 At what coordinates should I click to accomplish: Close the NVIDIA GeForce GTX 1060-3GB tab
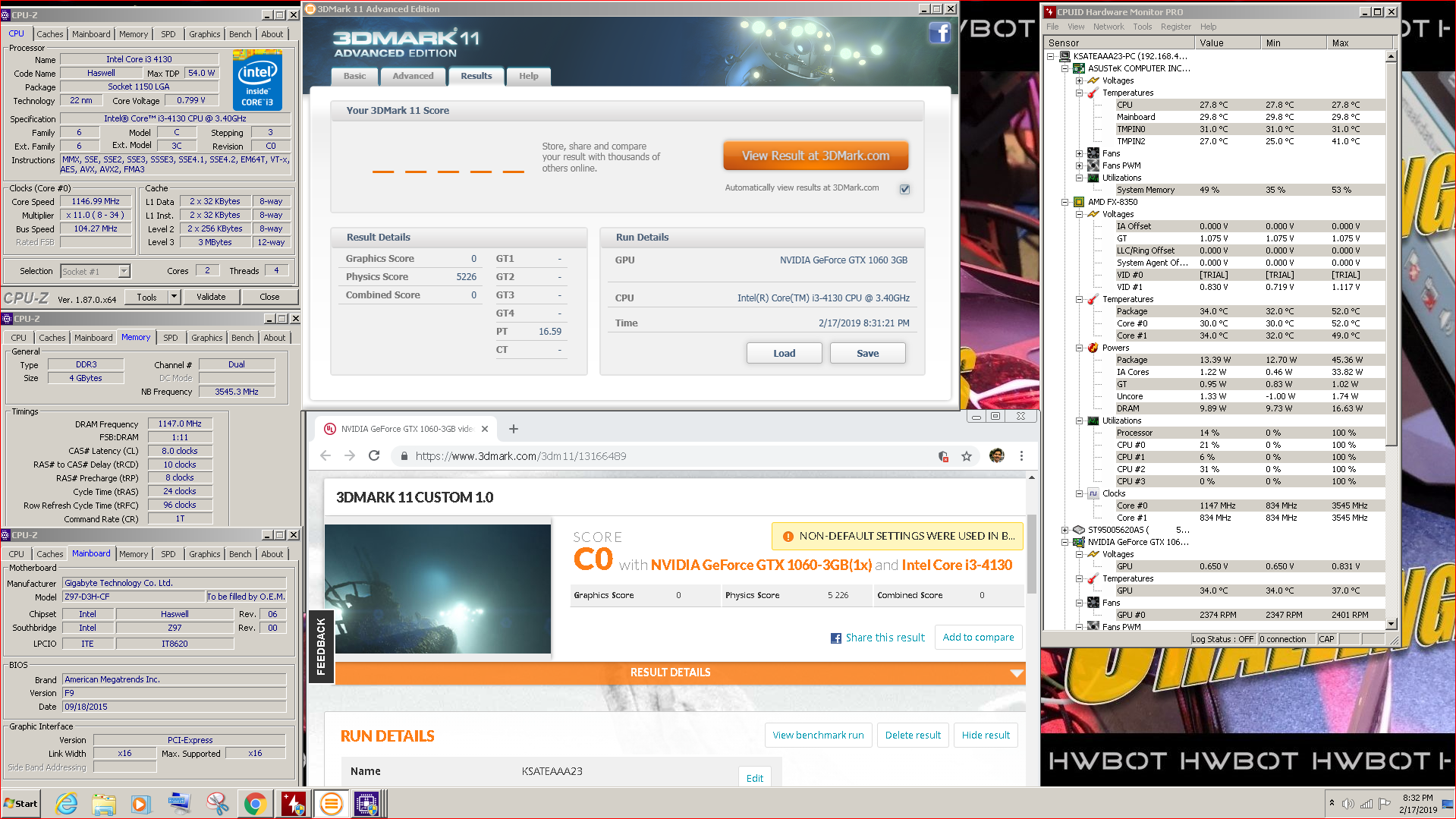[x=485, y=429]
